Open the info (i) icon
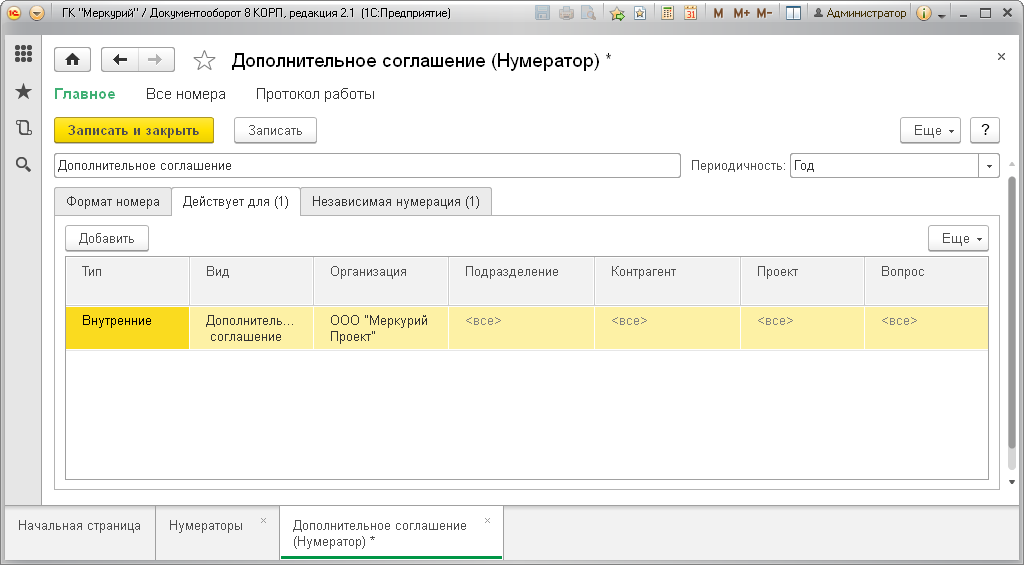This screenshot has width=1024, height=565. (x=923, y=13)
